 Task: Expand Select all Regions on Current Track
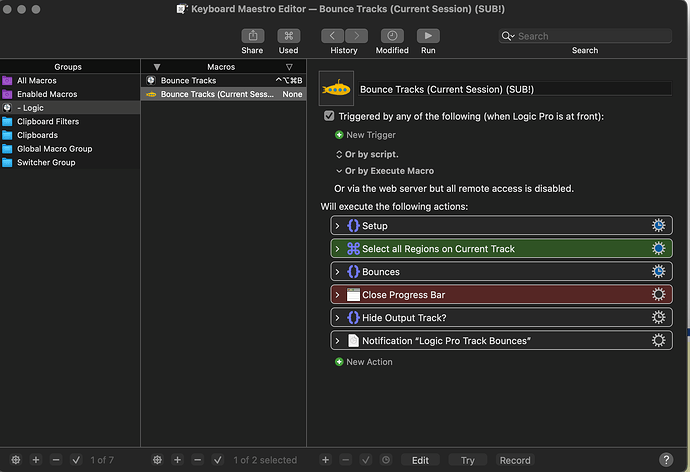point(338,249)
